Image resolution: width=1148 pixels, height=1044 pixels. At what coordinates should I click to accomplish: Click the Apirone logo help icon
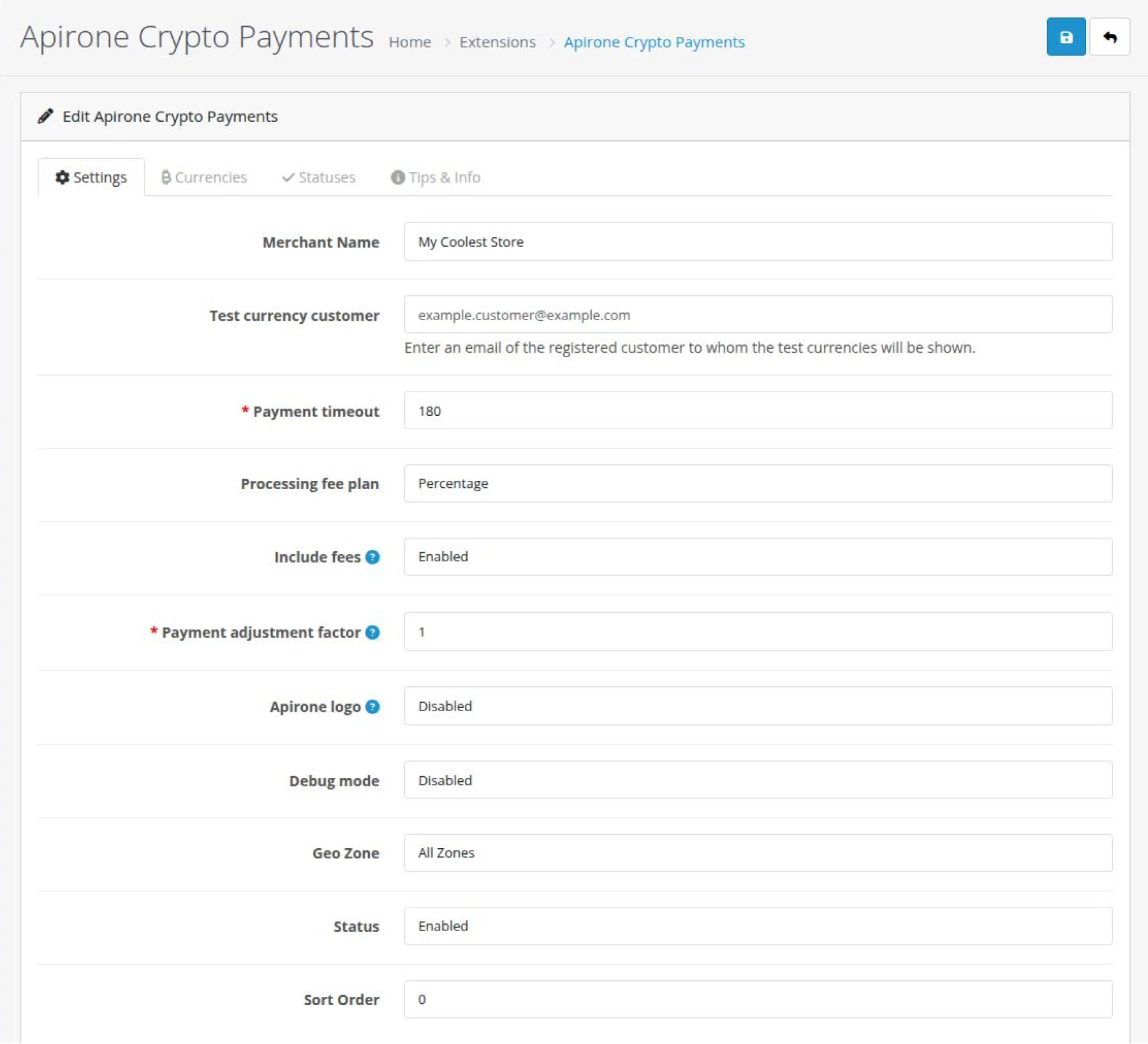point(372,707)
